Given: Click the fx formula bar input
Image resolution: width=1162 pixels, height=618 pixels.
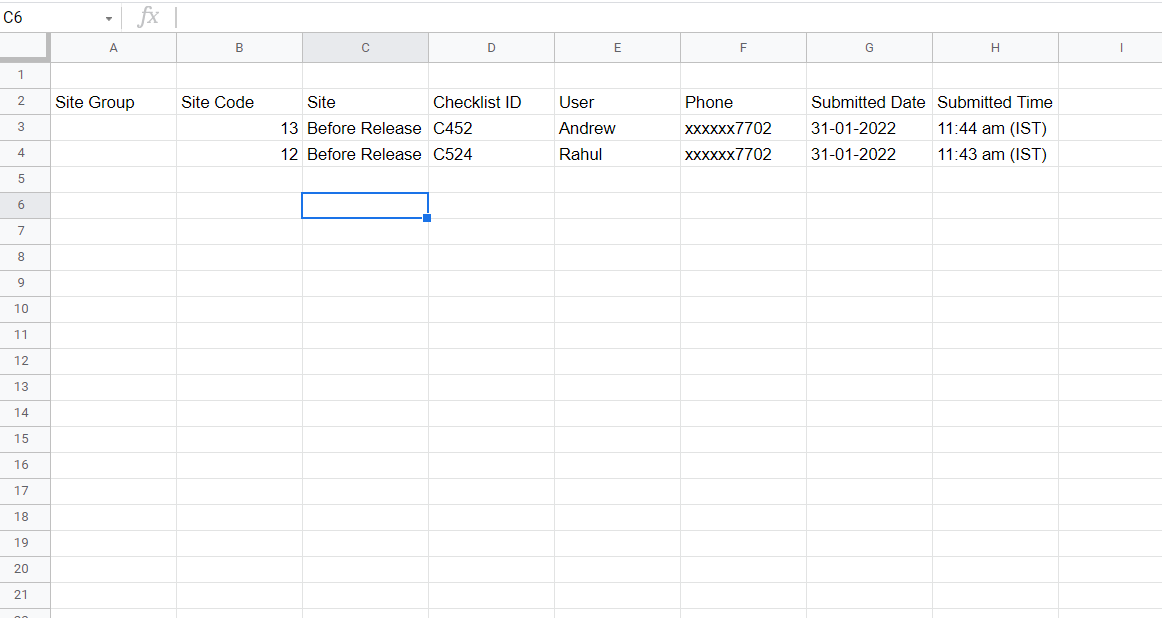Looking at the screenshot, I should 667,17.
